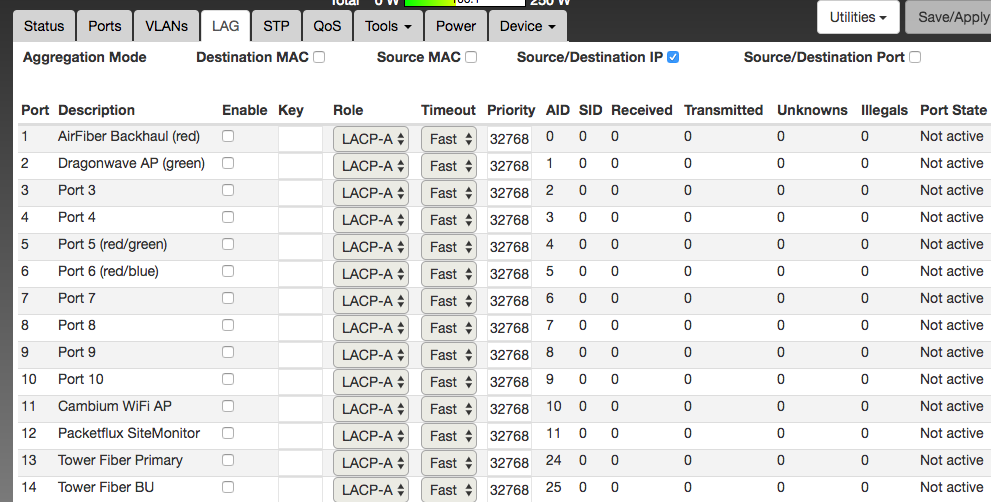Enable LAG on AirFiber Backhaul port
This screenshot has height=502, width=991.
point(228,136)
